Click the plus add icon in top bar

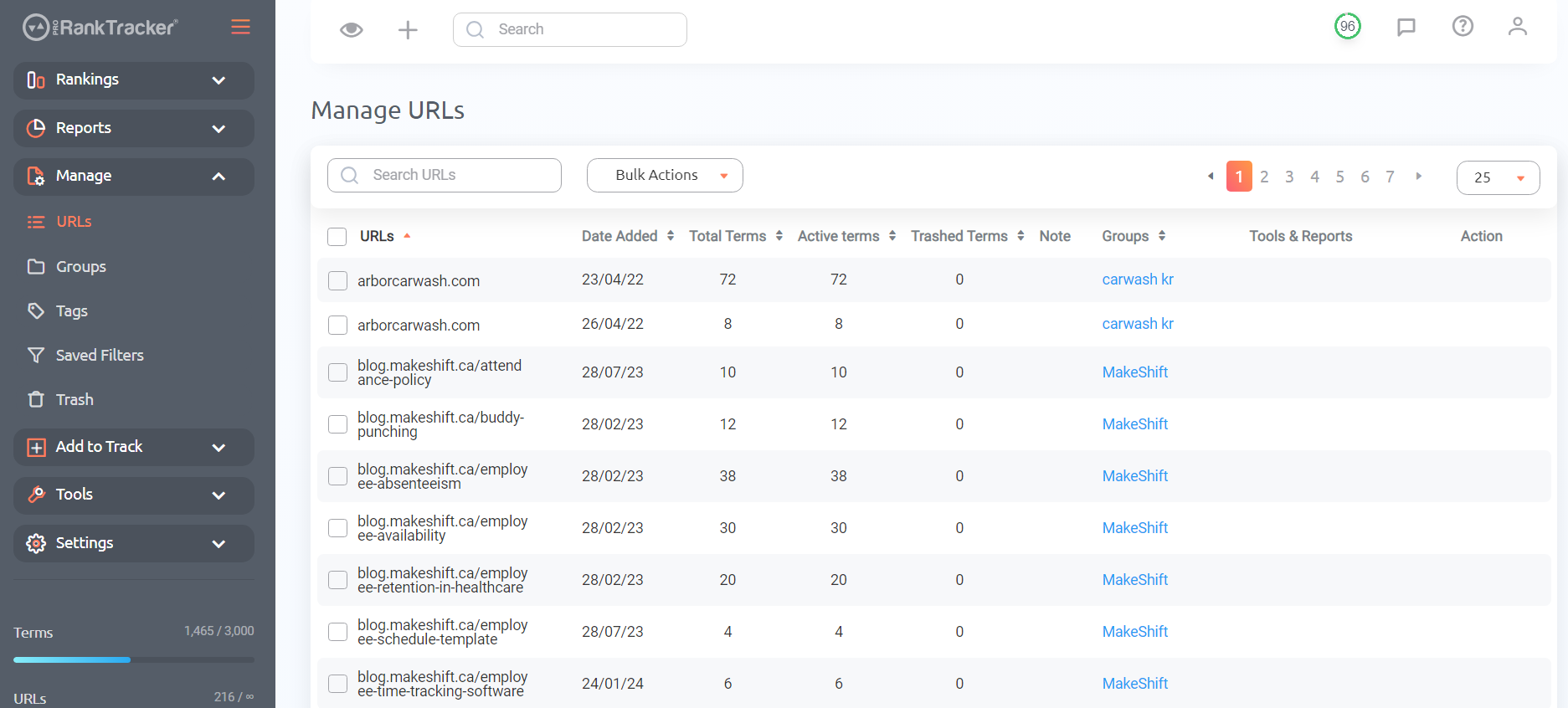(408, 30)
